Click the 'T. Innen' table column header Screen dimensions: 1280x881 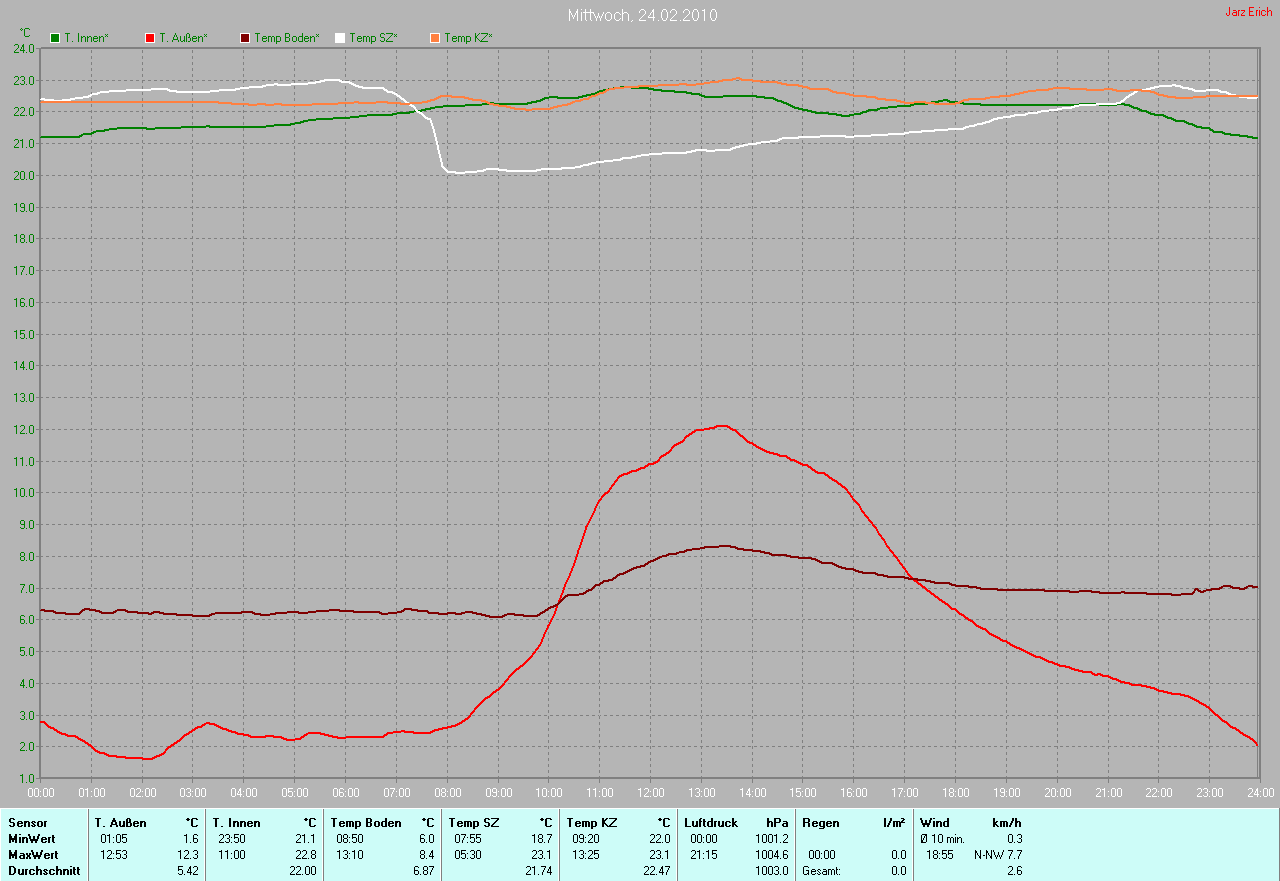[237, 823]
